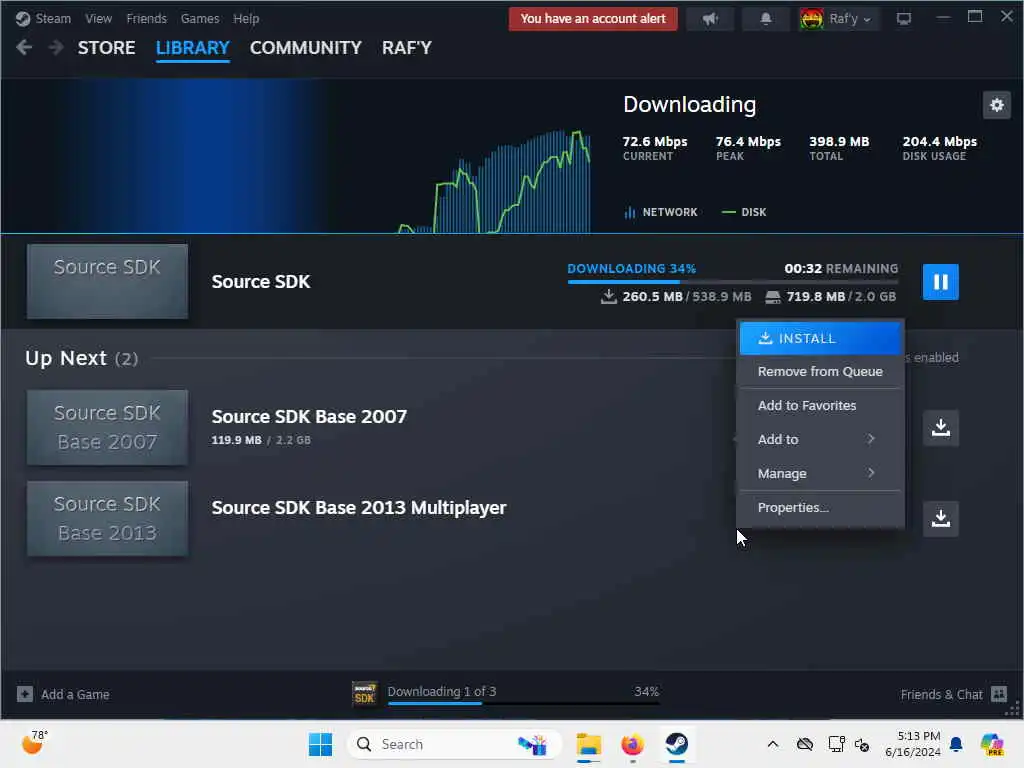Click the Source SDK thumbnail
Viewport: 1024px width, 768px height.
pyautogui.click(x=107, y=281)
